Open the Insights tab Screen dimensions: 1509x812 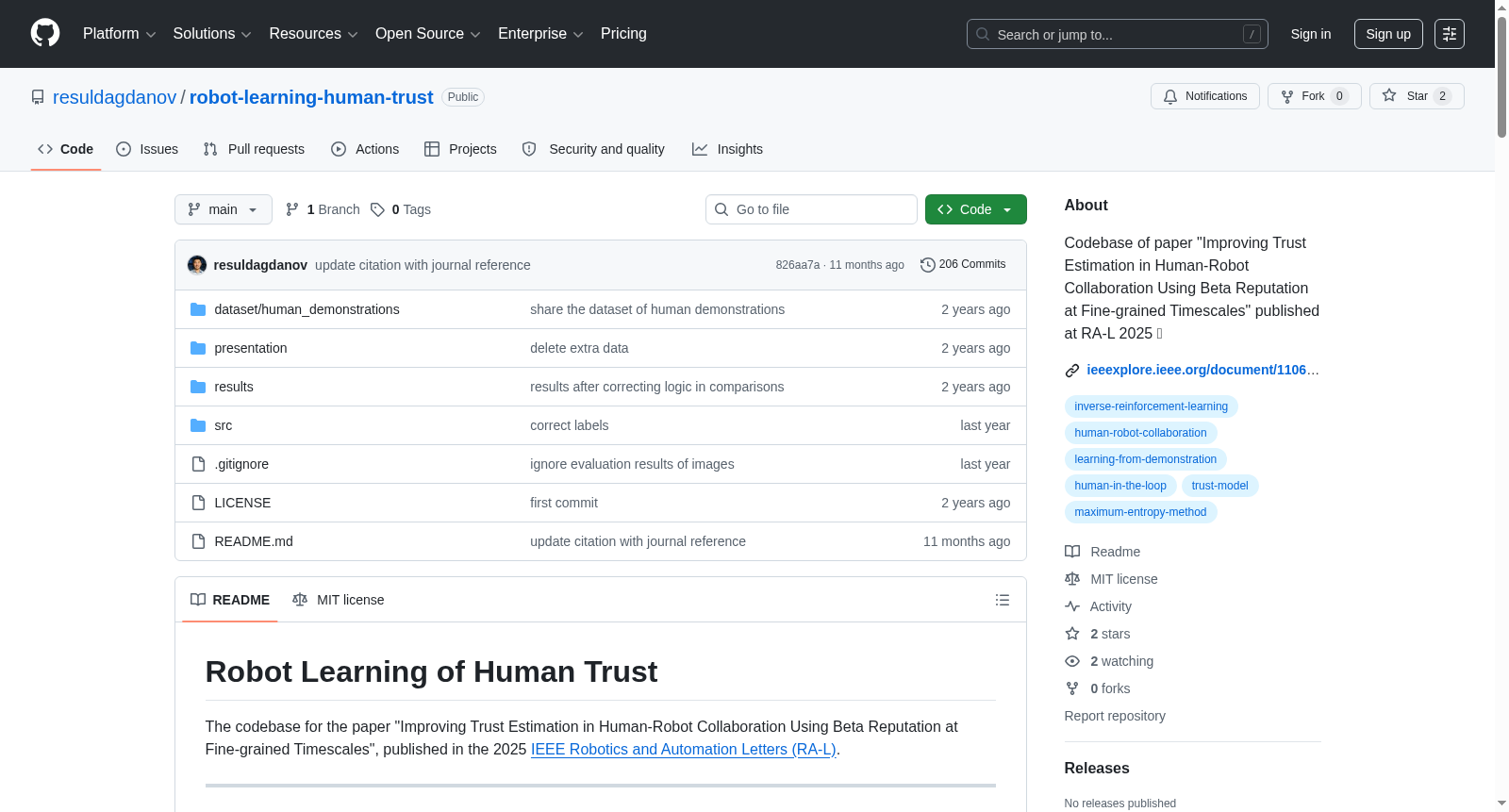727,149
